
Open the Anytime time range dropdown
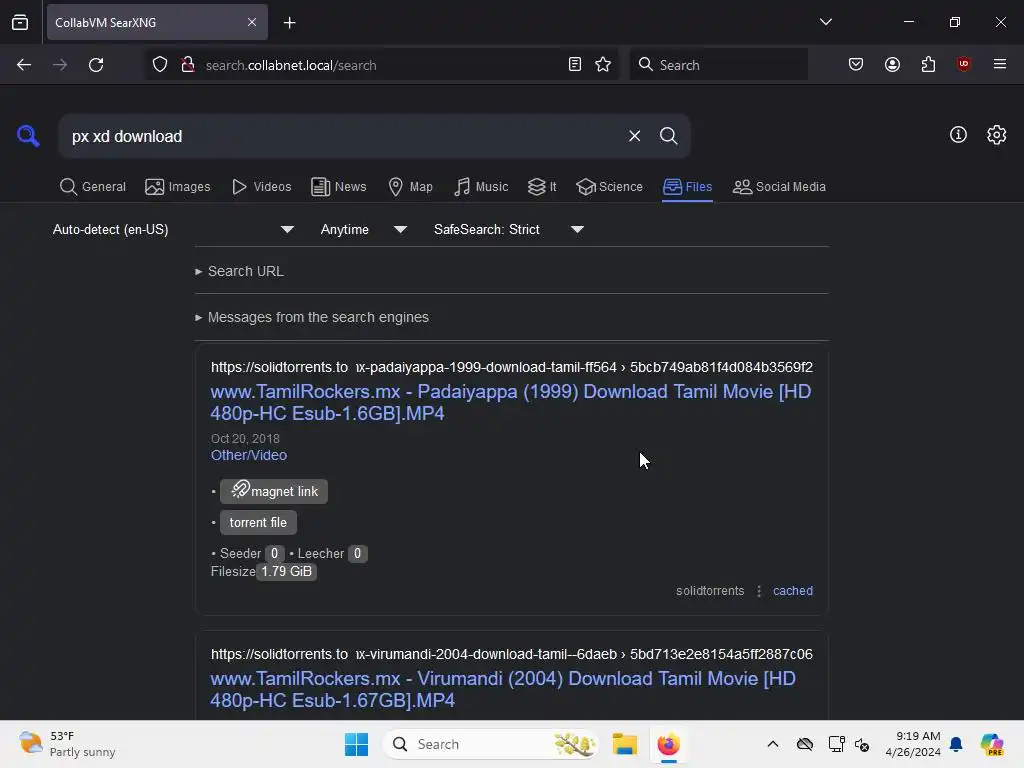point(363,229)
